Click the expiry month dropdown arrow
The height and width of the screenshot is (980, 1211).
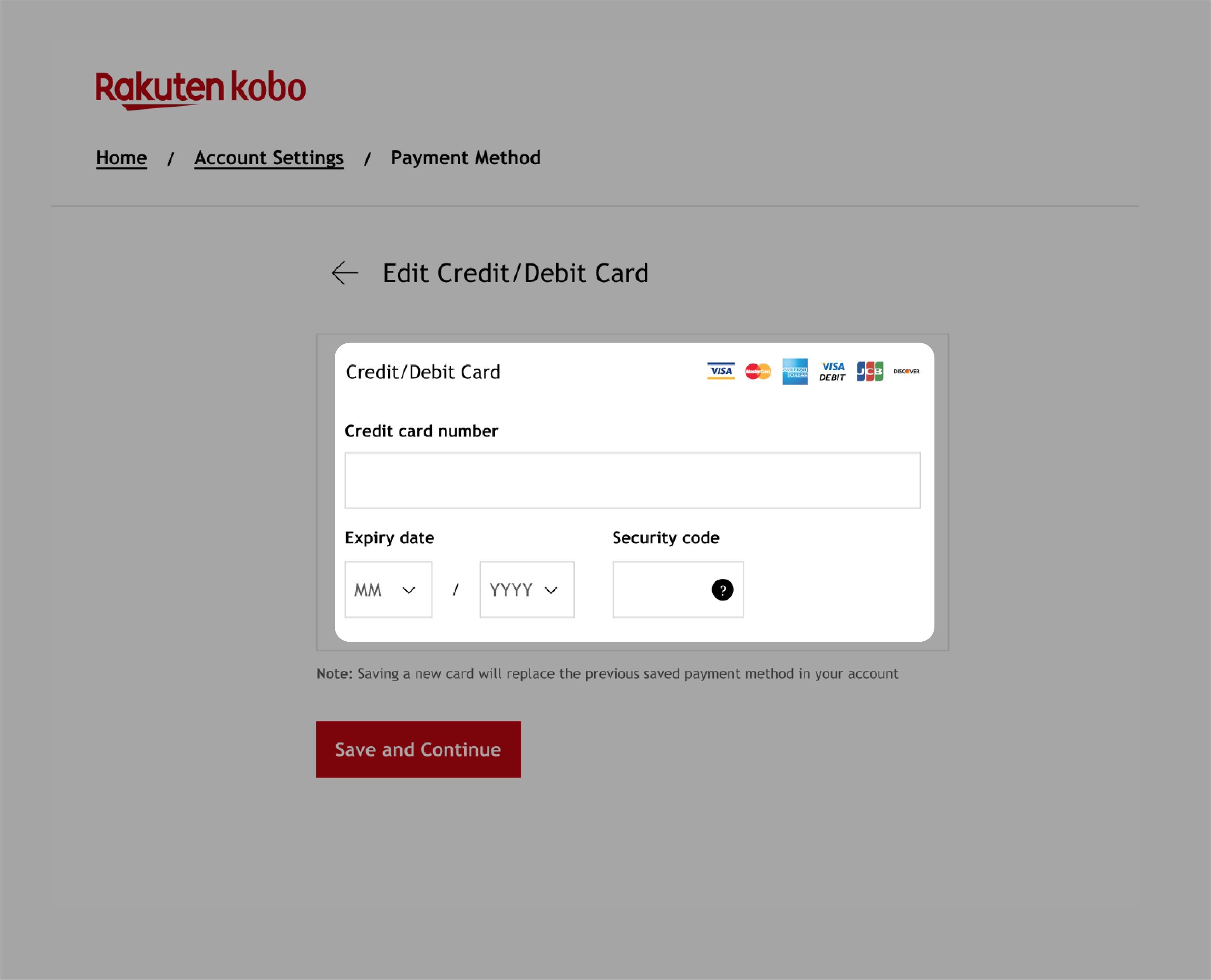(408, 589)
